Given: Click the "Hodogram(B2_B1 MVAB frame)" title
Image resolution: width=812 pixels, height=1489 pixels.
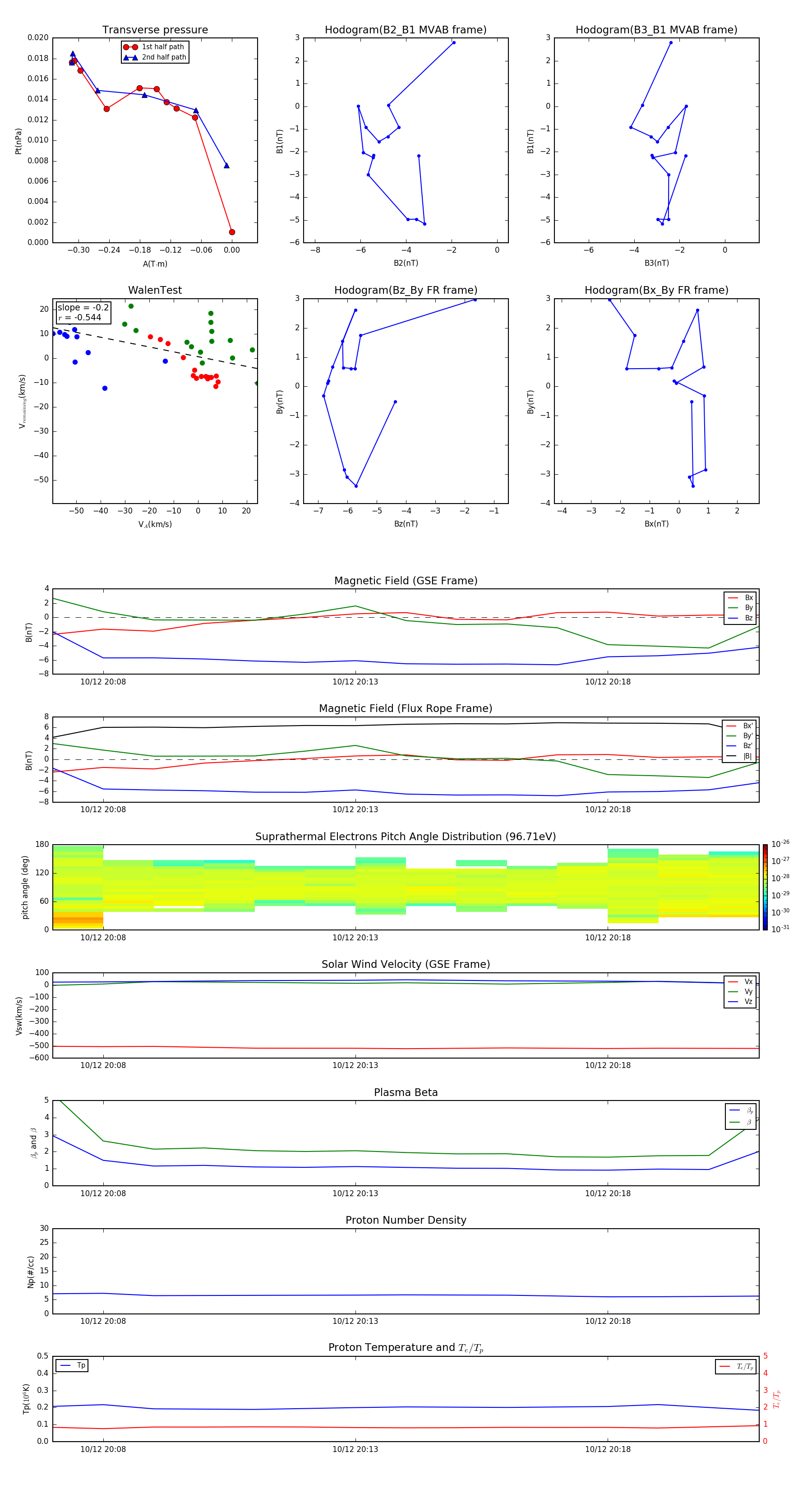Looking at the screenshot, I should pos(406,30).
